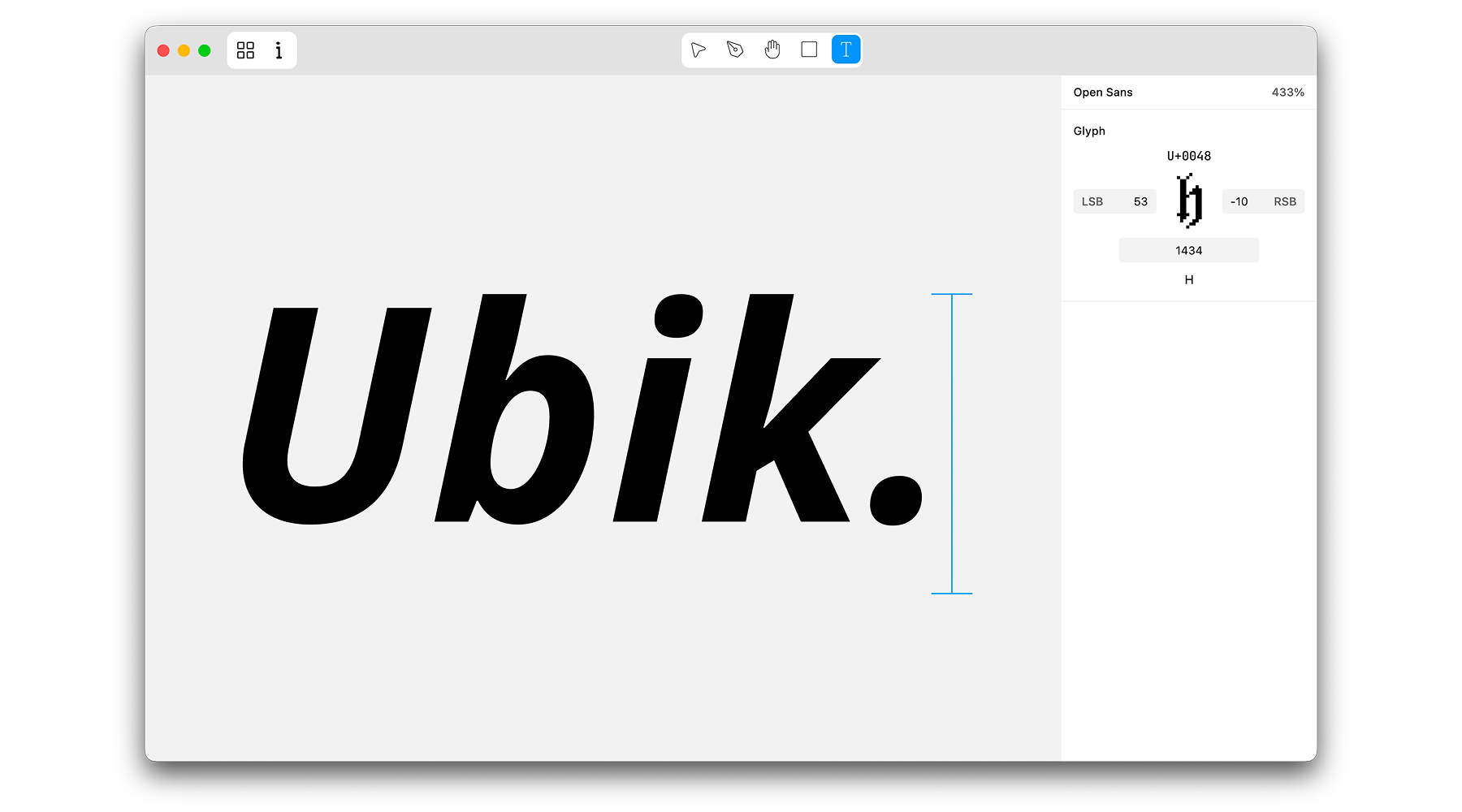Edit the glyph width value 1434
The width and height of the screenshot is (1462, 812).
[x=1188, y=250]
